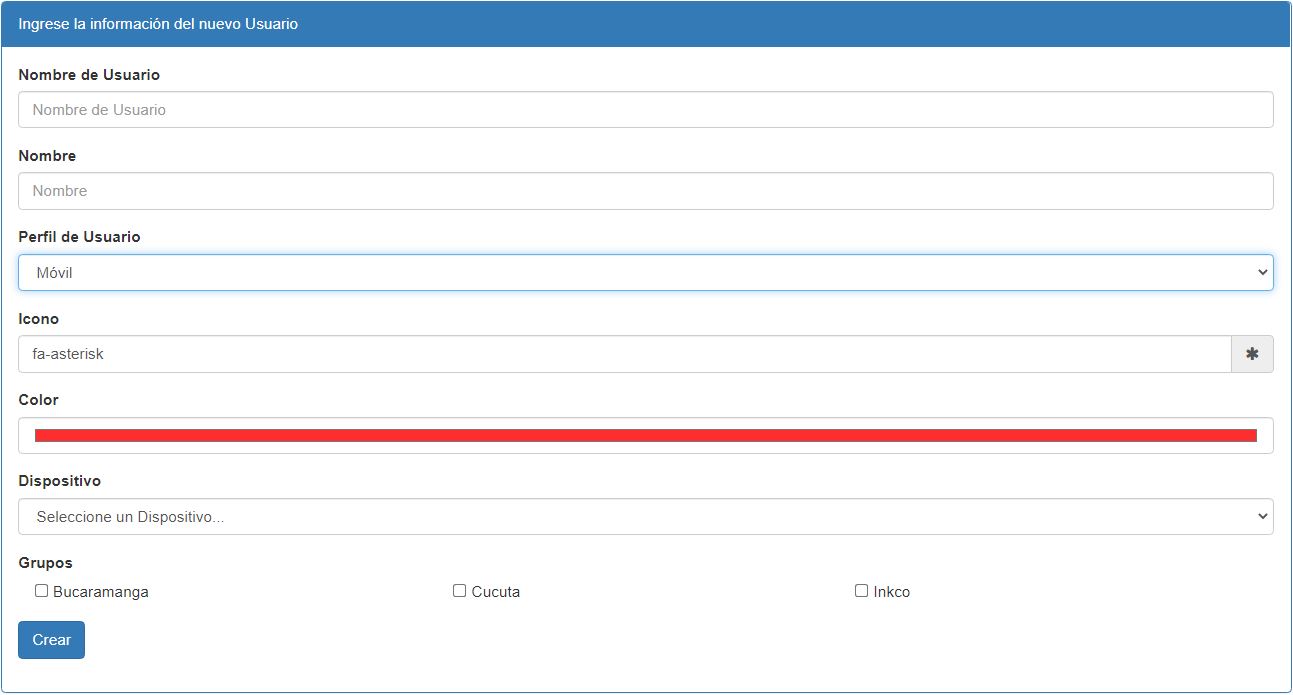1293x695 pixels.
Task: Check the Bucaramanga group checkbox
Action: pyautogui.click(x=42, y=591)
